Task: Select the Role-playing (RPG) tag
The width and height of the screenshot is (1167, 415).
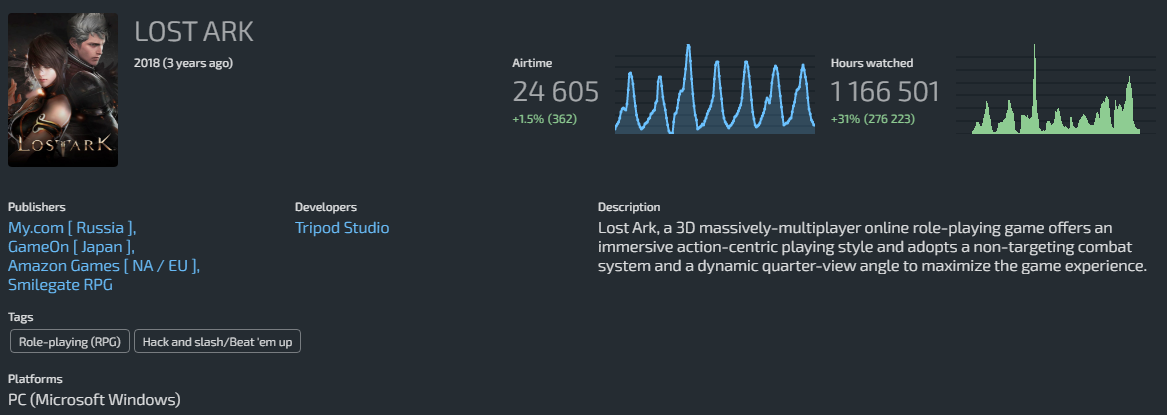Action: coord(68,342)
